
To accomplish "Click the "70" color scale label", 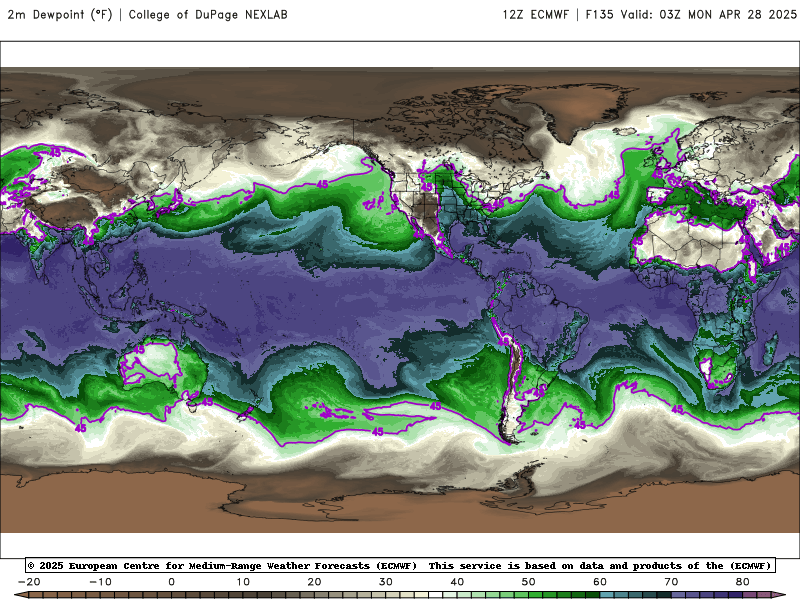I will pyautogui.click(x=671, y=582).
